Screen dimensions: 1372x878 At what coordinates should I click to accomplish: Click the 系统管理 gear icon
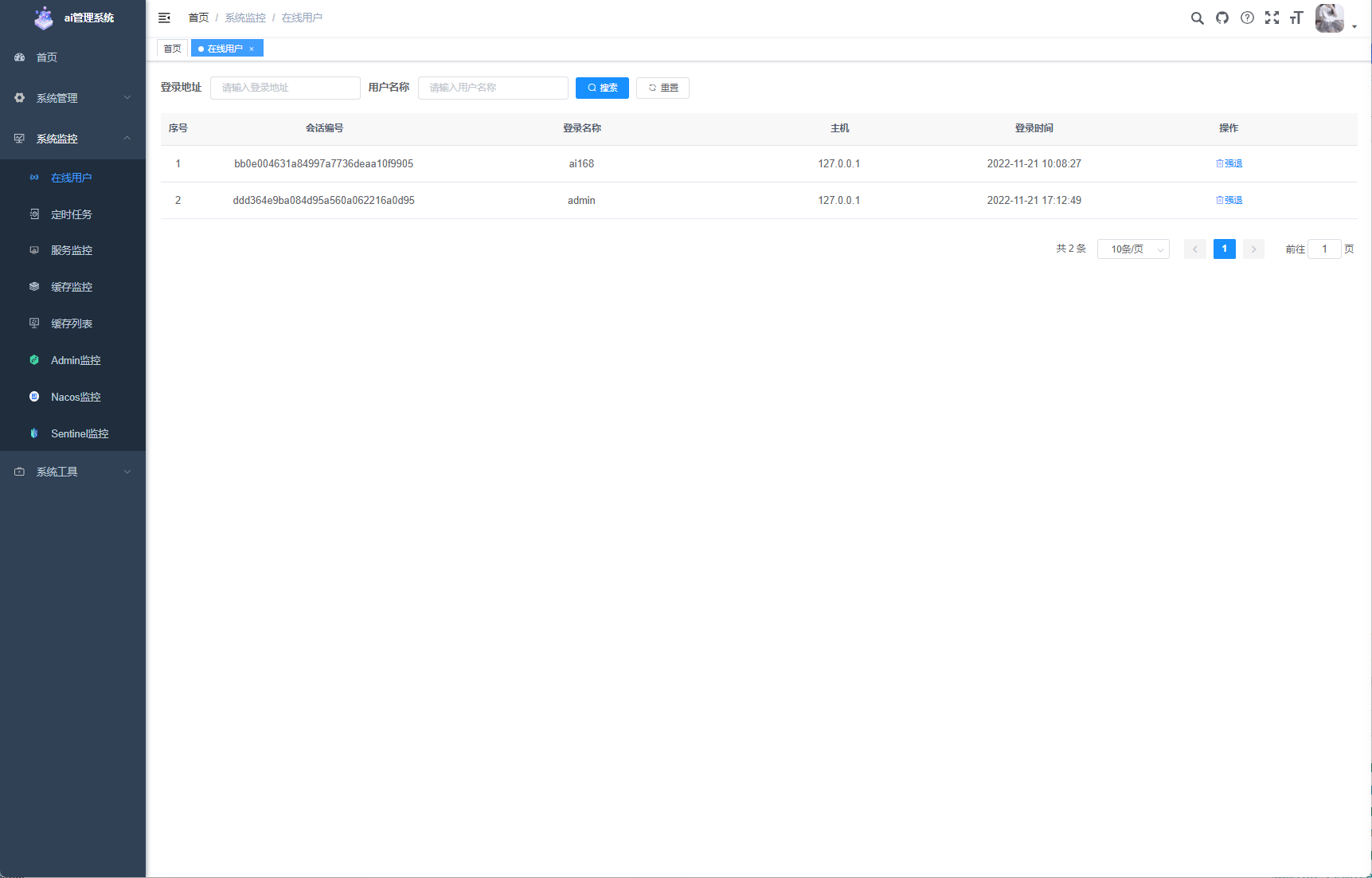pyautogui.click(x=20, y=98)
